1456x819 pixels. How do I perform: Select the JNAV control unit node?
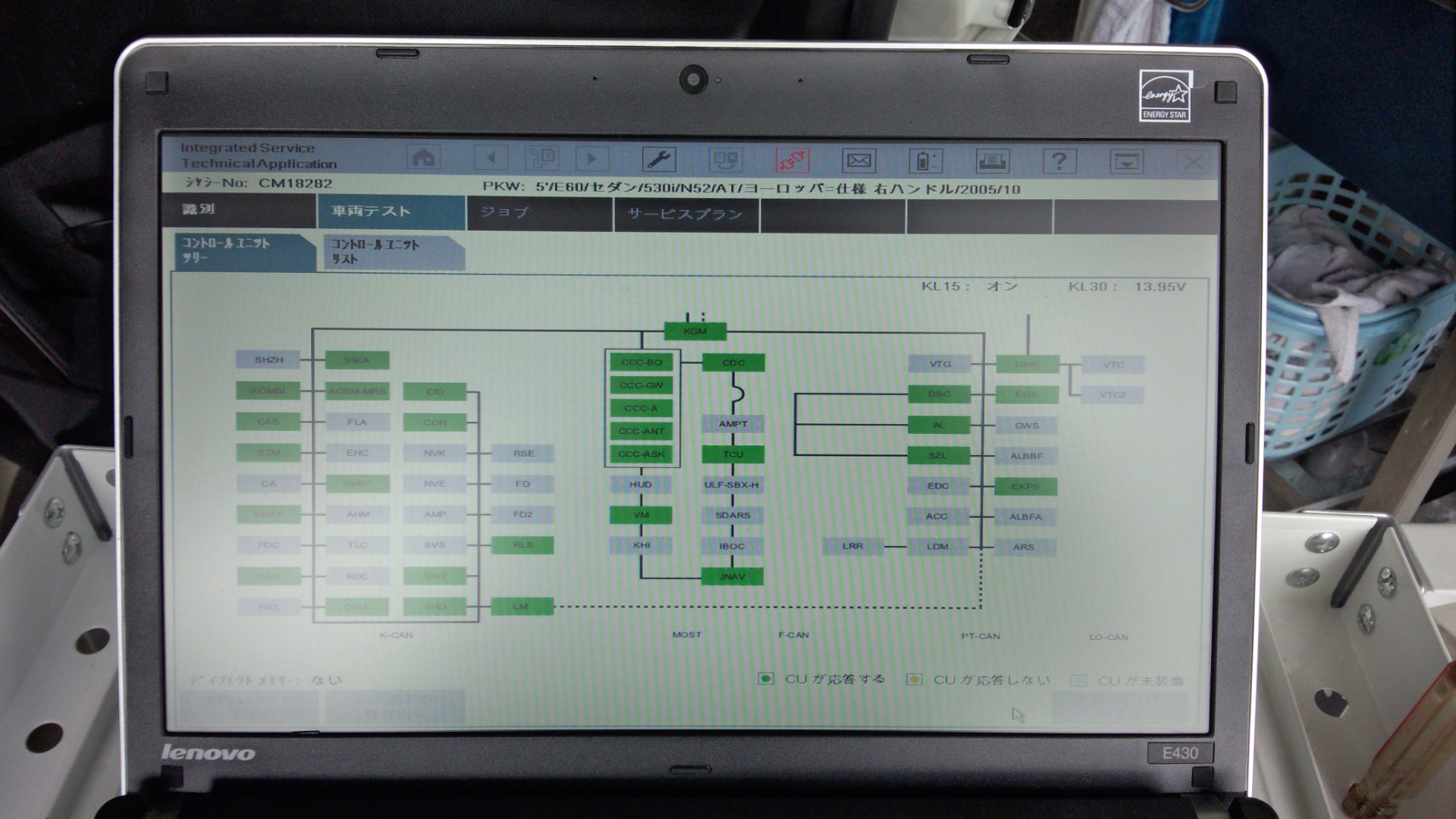(x=732, y=576)
